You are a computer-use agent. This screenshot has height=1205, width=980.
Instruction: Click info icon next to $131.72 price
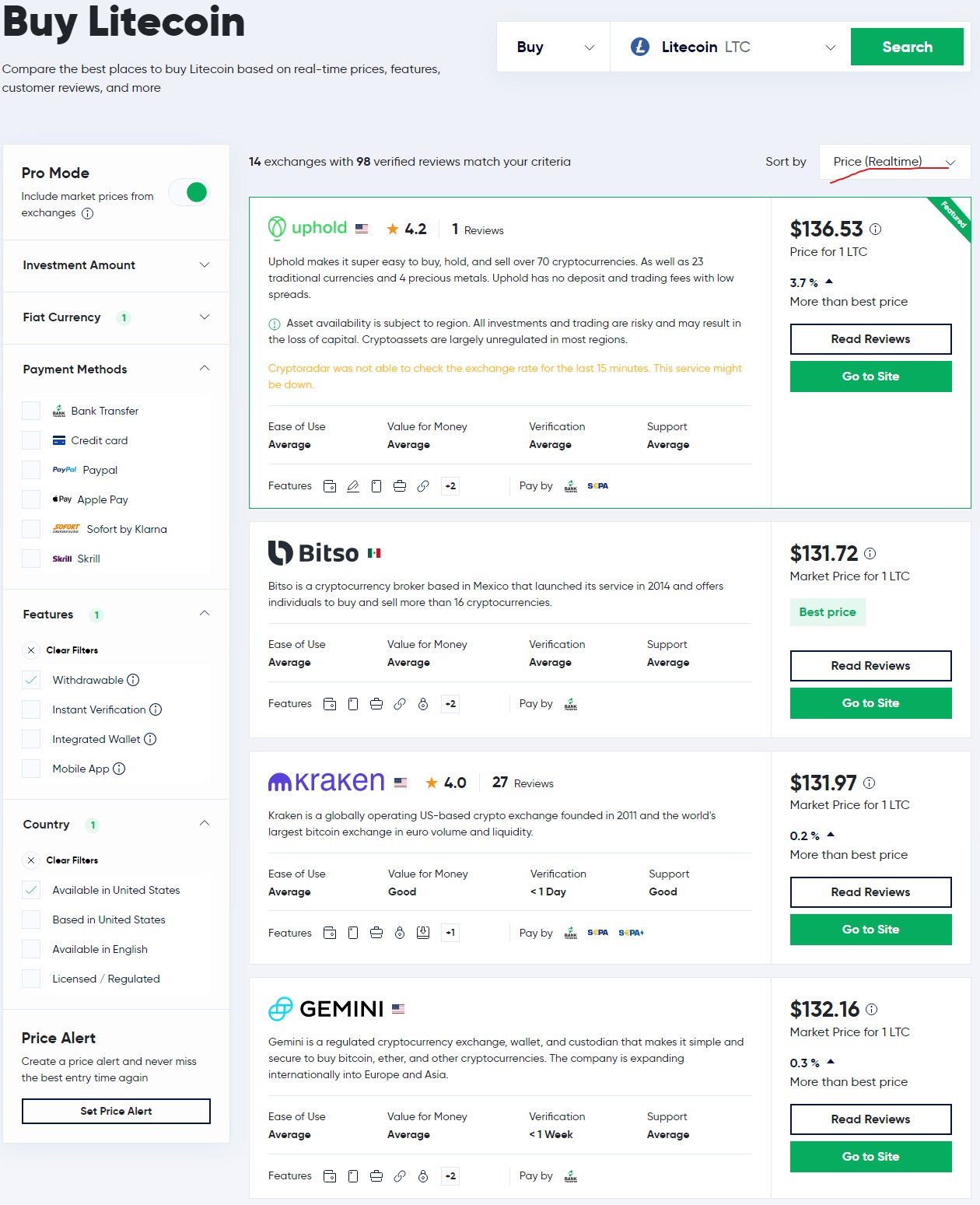(x=870, y=554)
